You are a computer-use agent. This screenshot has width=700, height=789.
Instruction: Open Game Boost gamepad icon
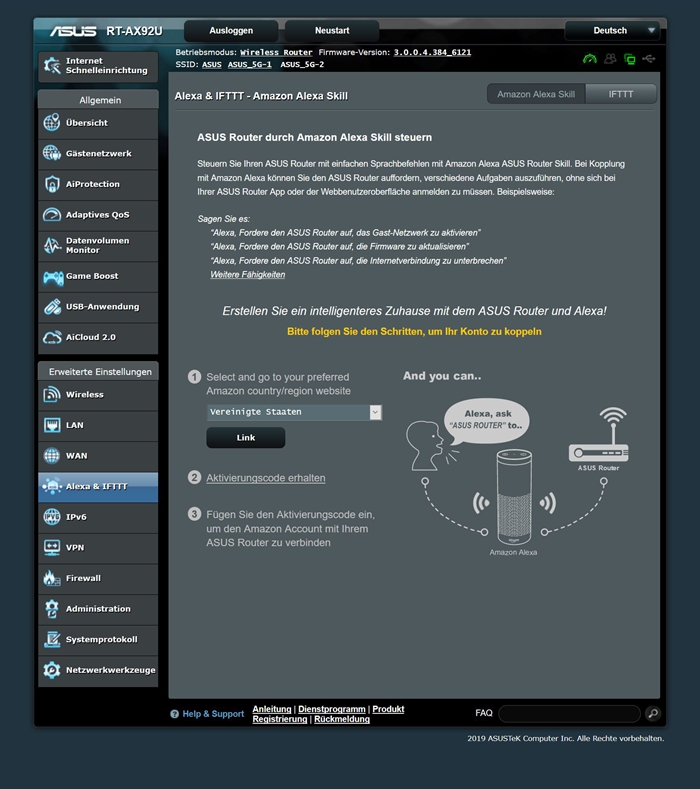(52, 277)
